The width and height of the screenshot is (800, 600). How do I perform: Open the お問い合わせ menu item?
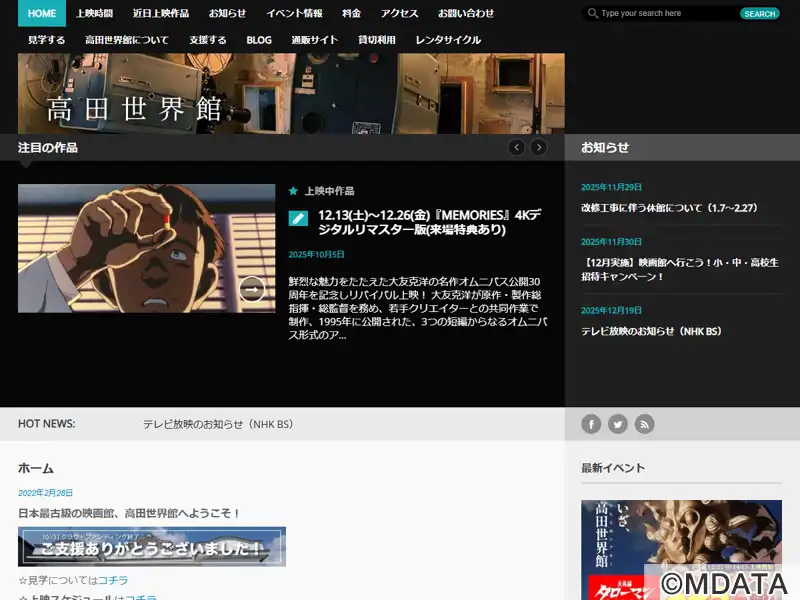pos(466,13)
